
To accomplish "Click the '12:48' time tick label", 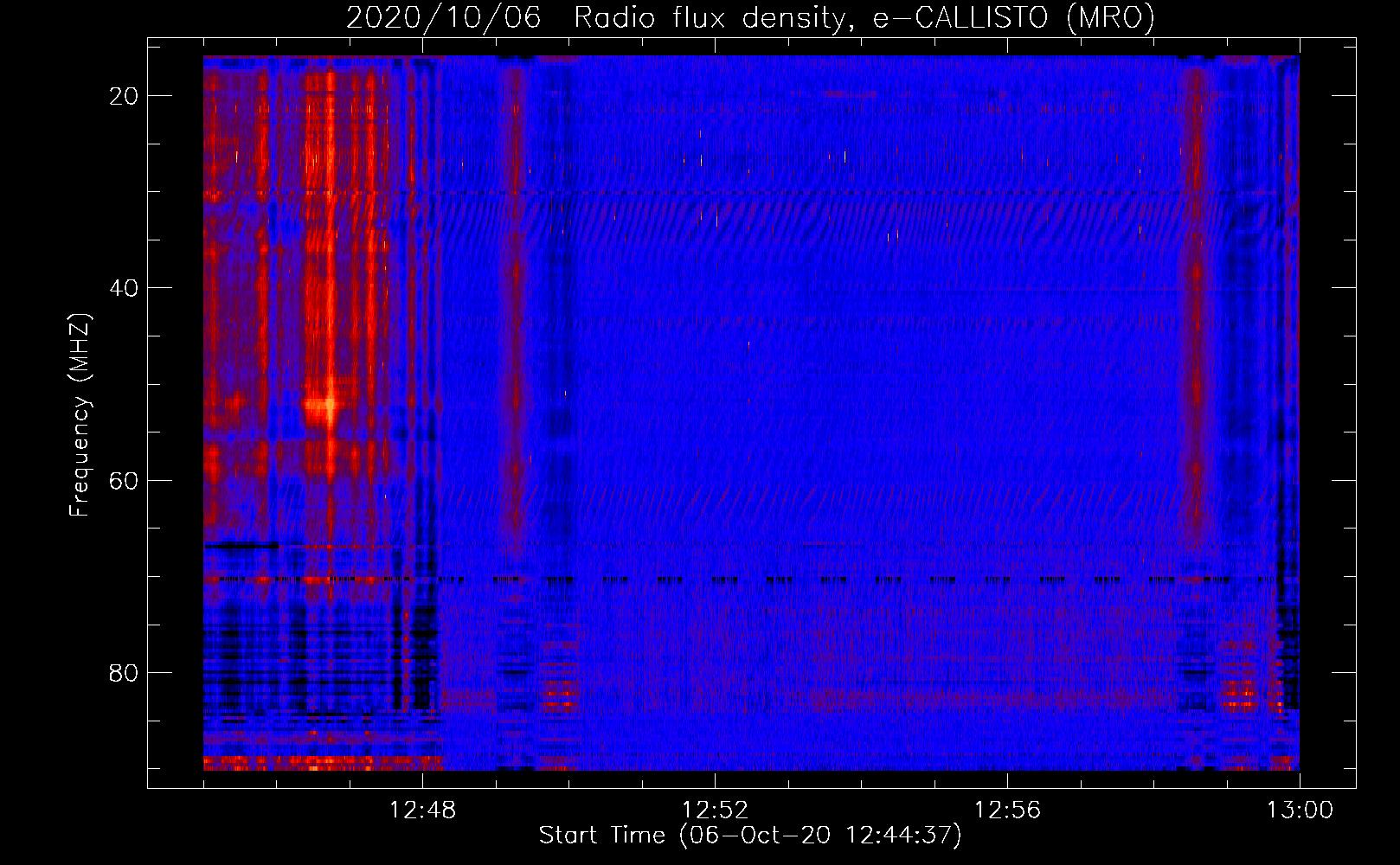I will tap(422, 811).
